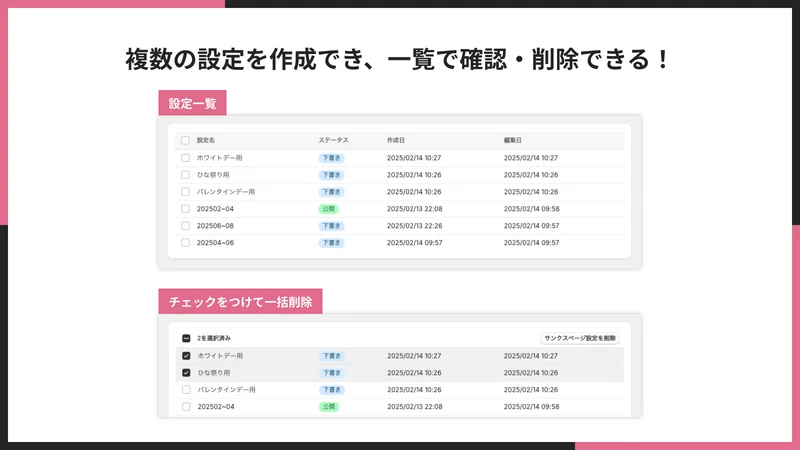Open the 202506~08 setting name
The image size is (800, 450).
pos(215,226)
